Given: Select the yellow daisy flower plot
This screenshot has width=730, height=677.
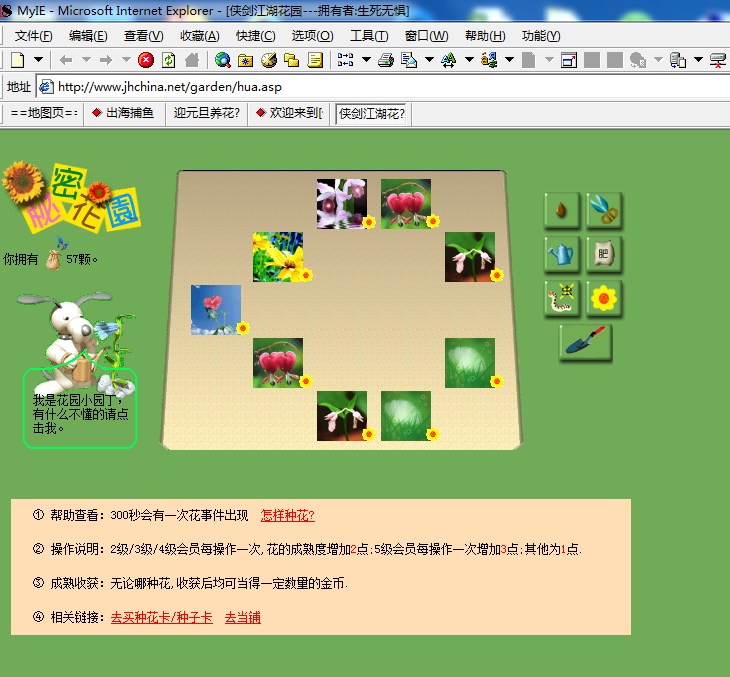Looking at the screenshot, I should [x=278, y=257].
